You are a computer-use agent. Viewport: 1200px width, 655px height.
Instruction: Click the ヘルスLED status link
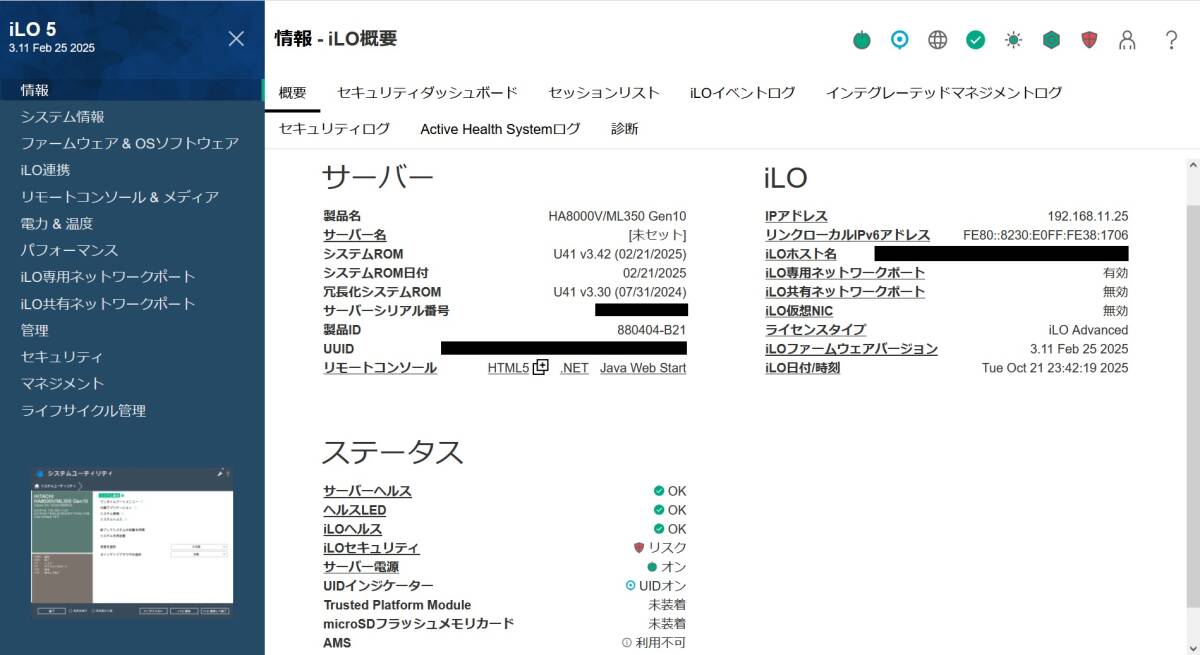pyautogui.click(x=354, y=510)
